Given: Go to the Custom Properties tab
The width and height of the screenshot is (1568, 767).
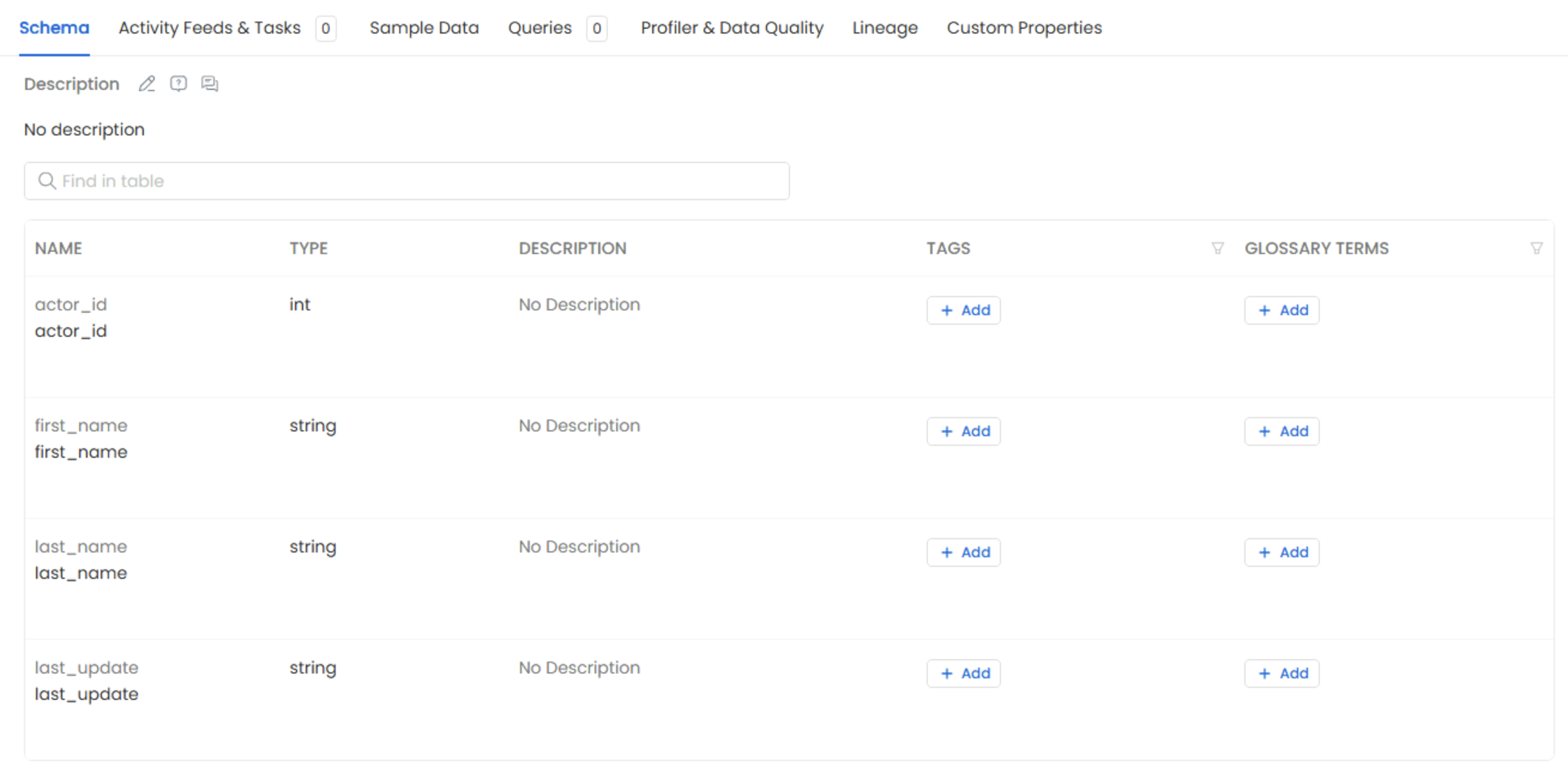Looking at the screenshot, I should click(x=1024, y=28).
